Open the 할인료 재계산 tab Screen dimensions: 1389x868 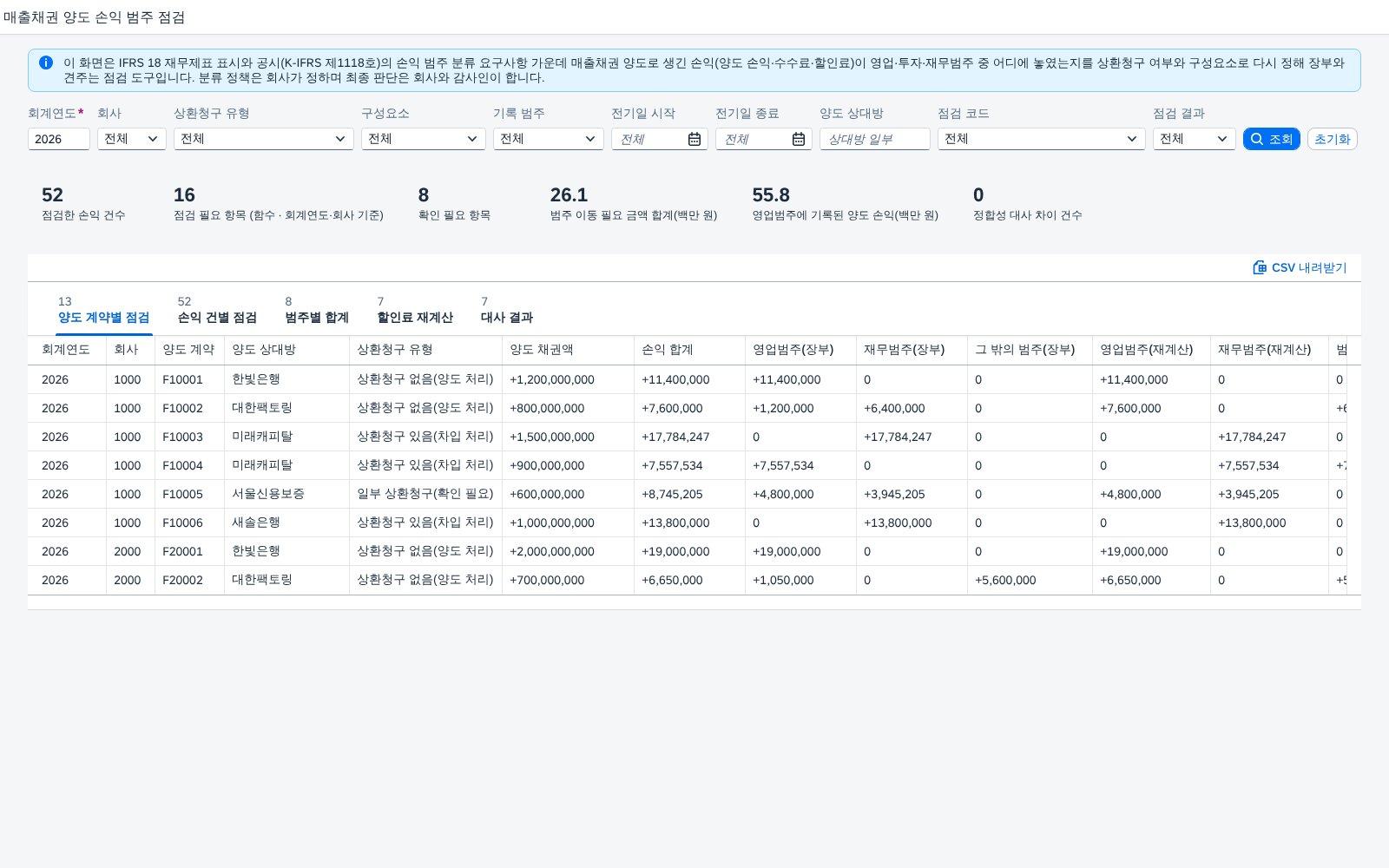[x=415, y=310]
